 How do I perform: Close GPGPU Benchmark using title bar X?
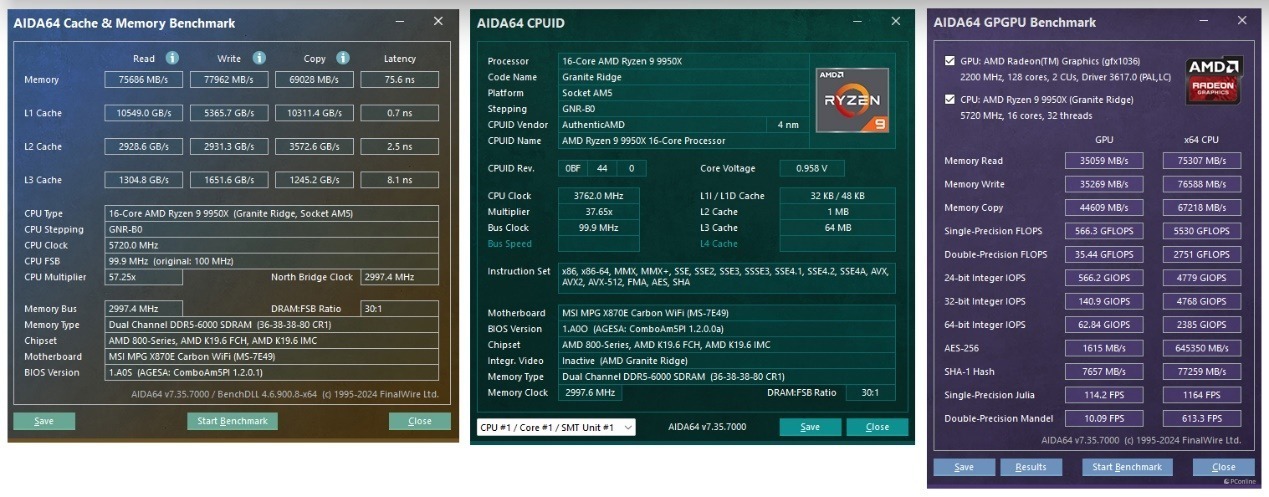1241,21
